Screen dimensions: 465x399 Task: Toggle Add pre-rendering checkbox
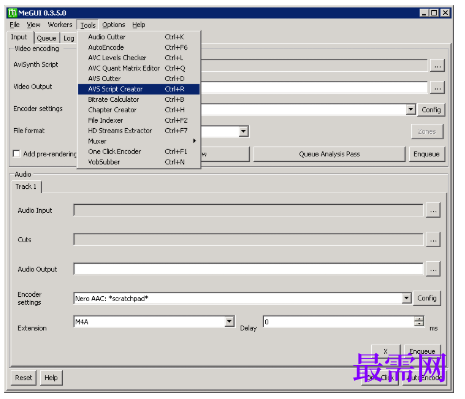point(16,154)
